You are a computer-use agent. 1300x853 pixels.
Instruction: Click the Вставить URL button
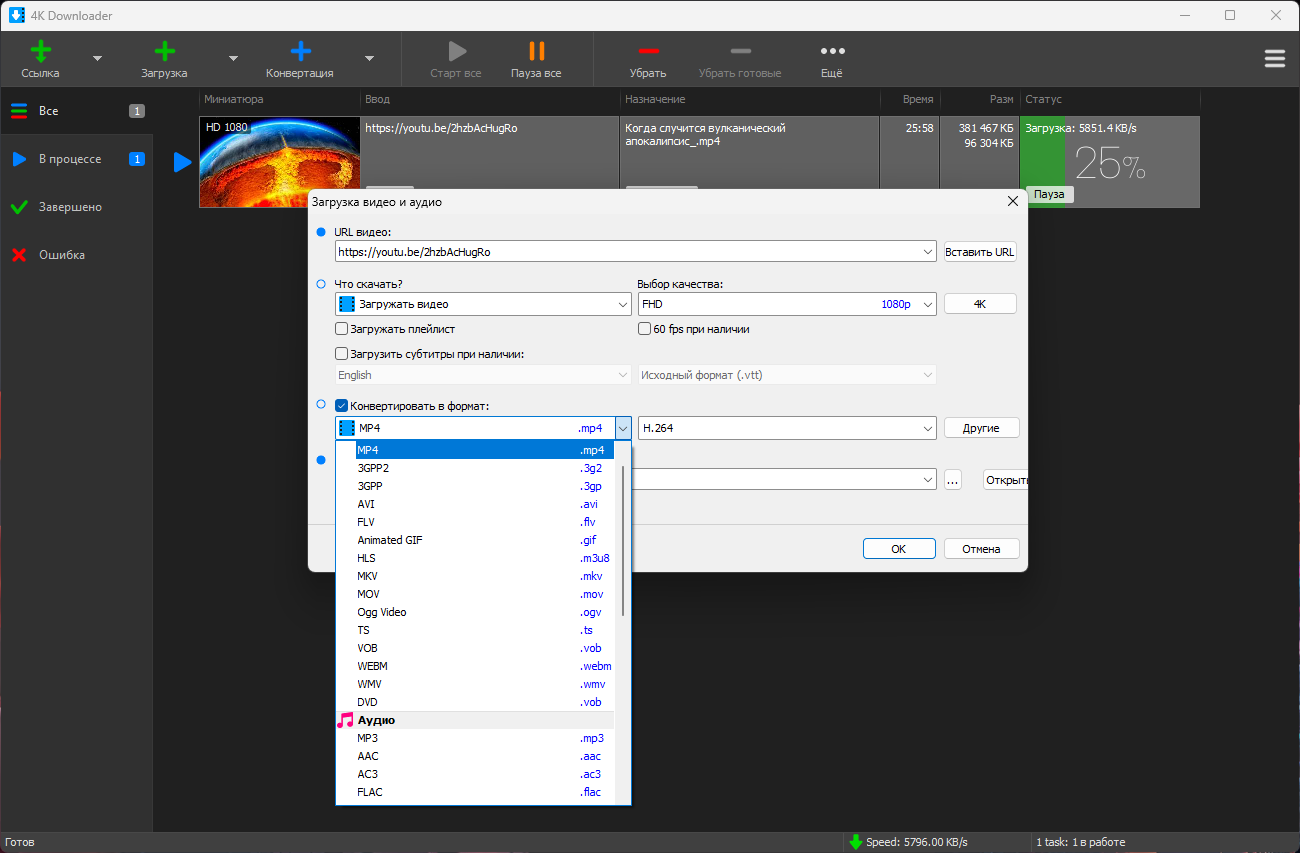coord(980,252)
